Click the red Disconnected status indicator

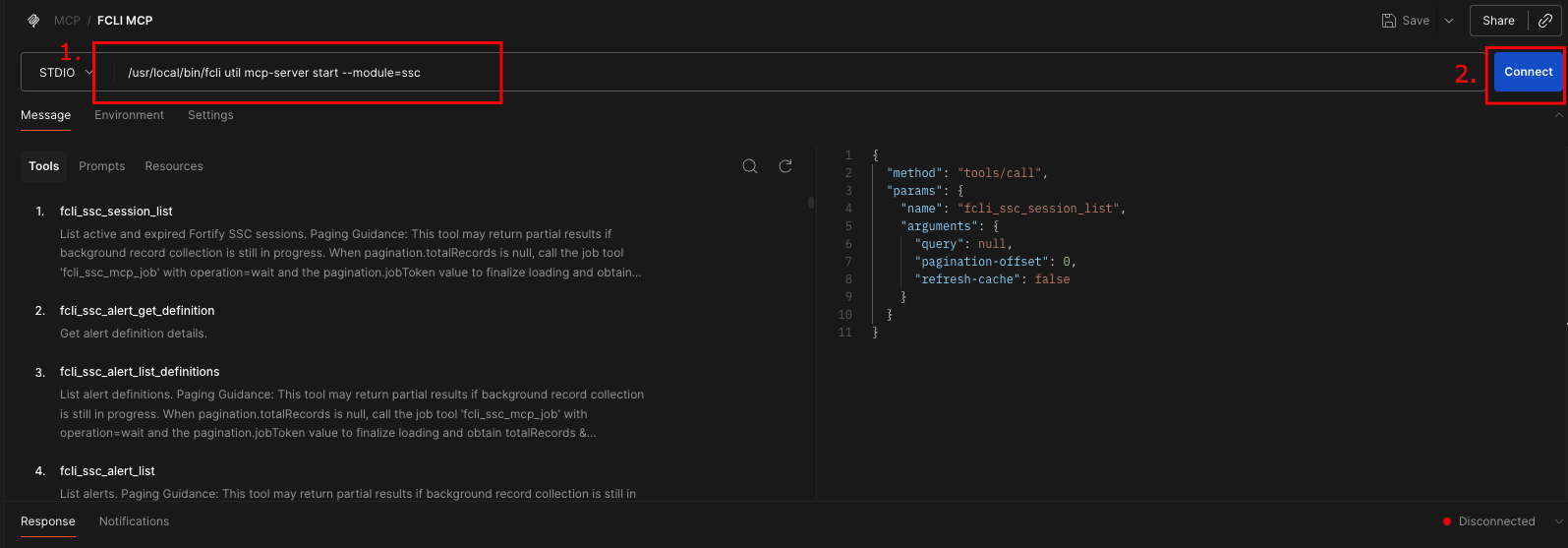point(1447,521)
